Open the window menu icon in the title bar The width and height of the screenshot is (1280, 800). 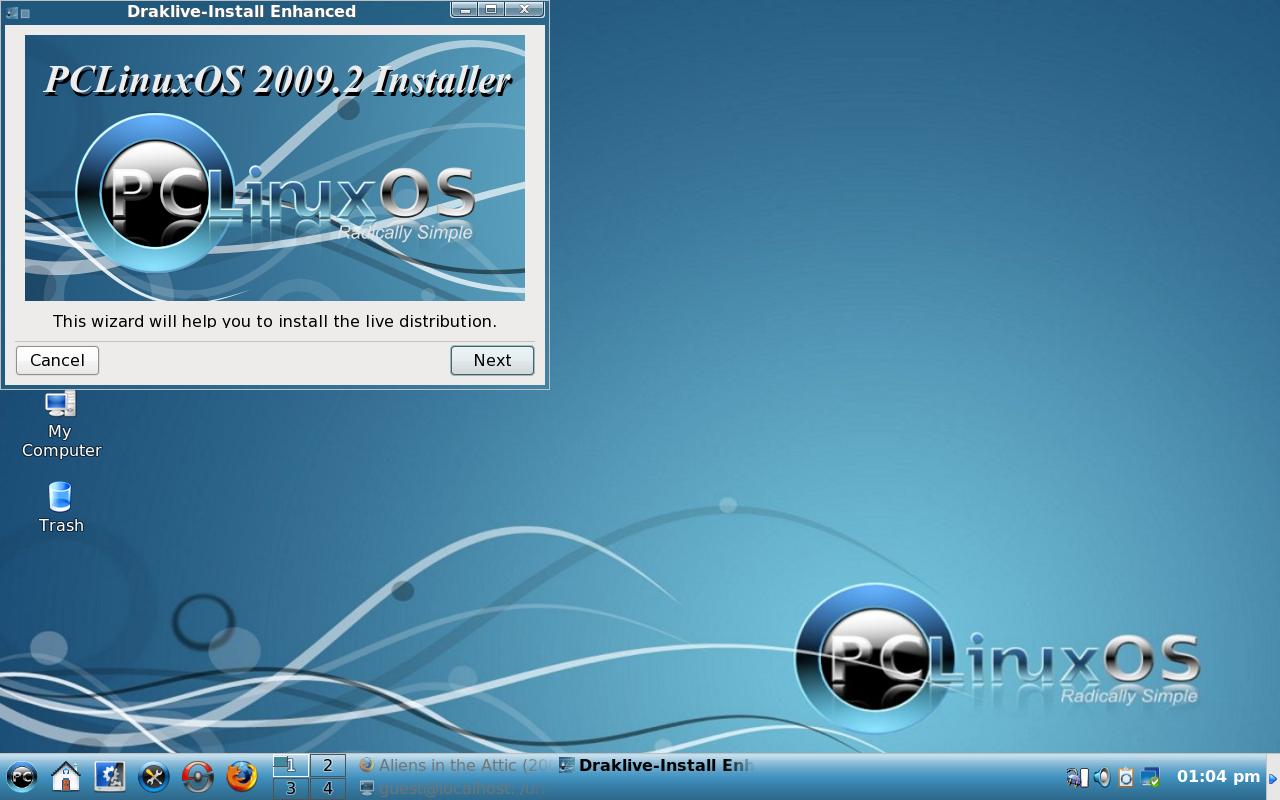12,12
